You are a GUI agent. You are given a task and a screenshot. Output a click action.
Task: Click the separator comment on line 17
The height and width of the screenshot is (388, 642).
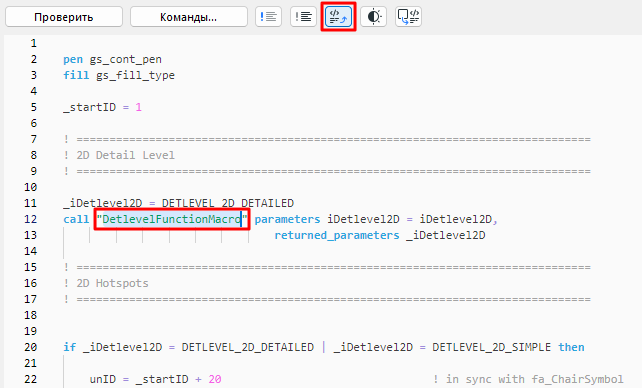coord(327,299)
